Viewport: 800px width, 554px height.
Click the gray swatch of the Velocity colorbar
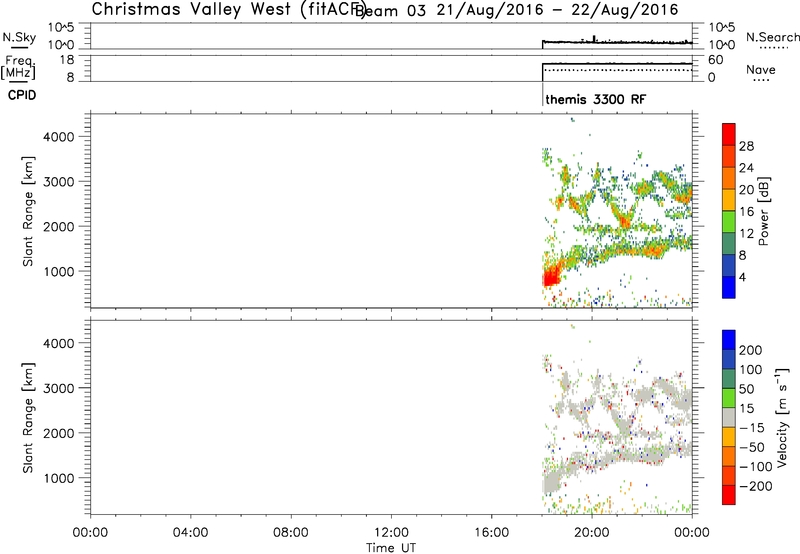pyautogui.click(x=729, y=417)
